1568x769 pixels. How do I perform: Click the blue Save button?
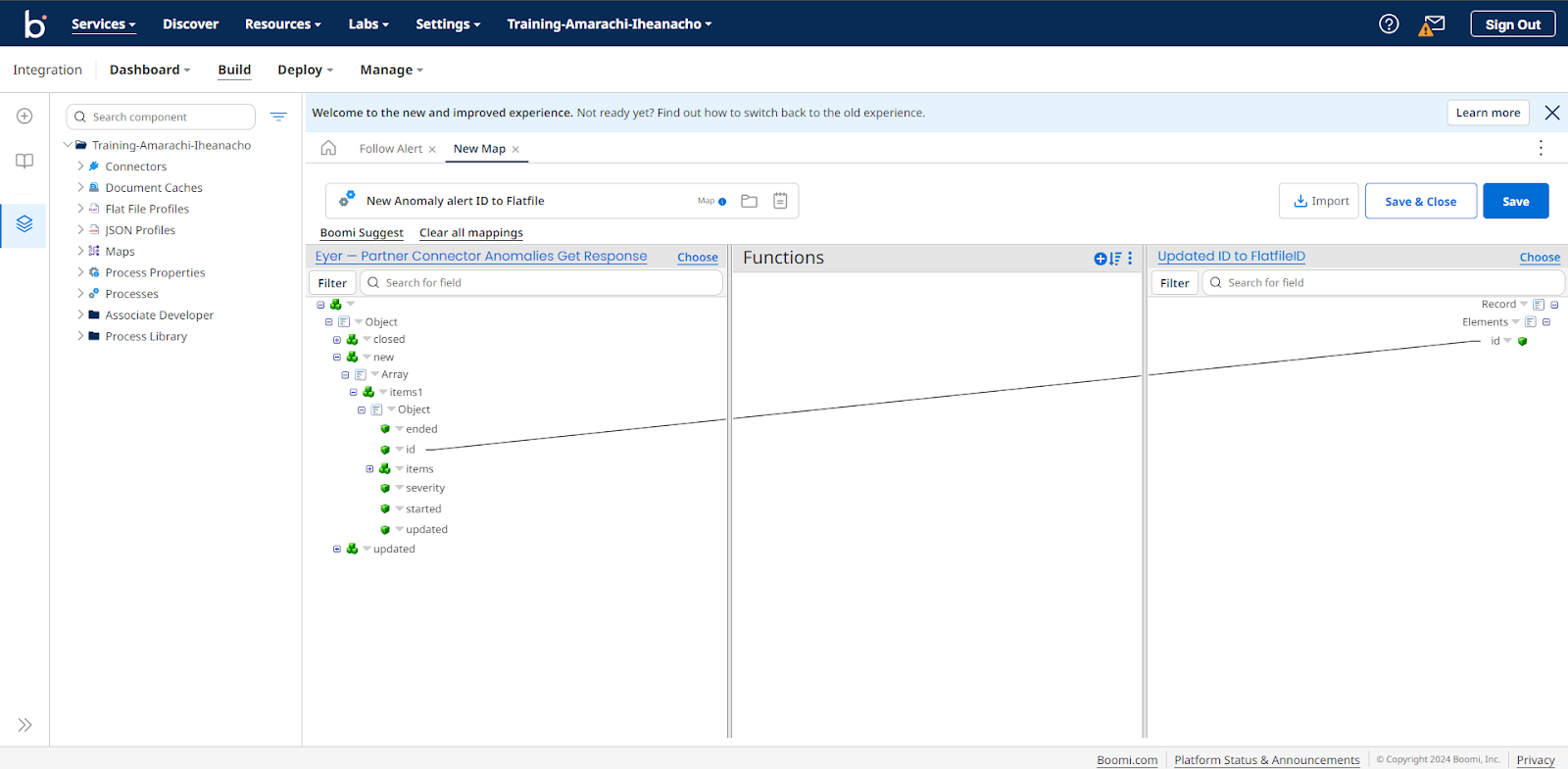pyautogui.click(x=1515, y=201)
